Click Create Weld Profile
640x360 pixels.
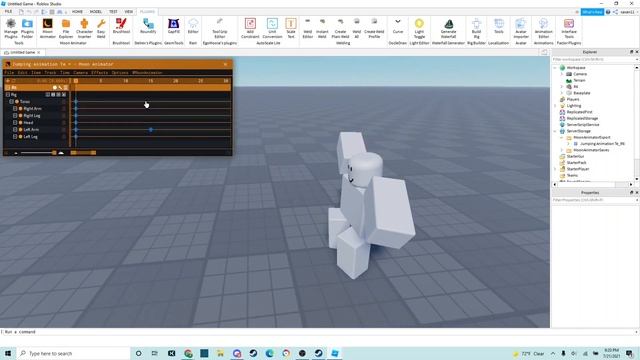click(374, 29)
